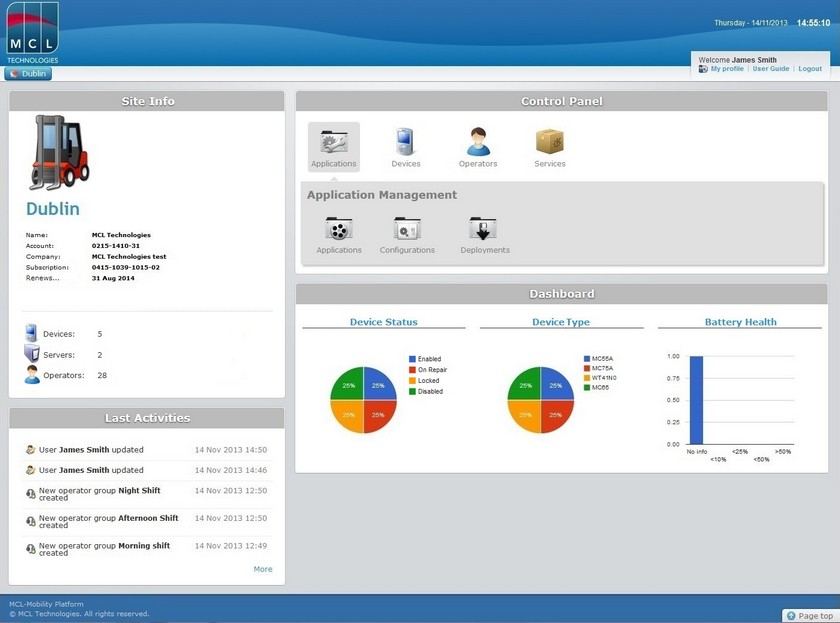The height and width of the screenshot is (623, 840).
Task: Click the red slice of Device Type pie
Action: point(557,416)
